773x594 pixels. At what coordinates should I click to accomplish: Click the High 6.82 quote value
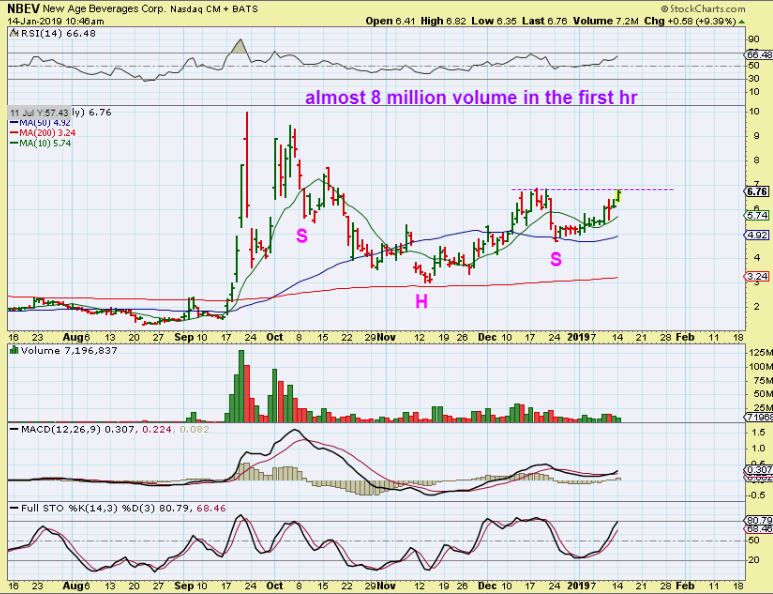(442, 21)
